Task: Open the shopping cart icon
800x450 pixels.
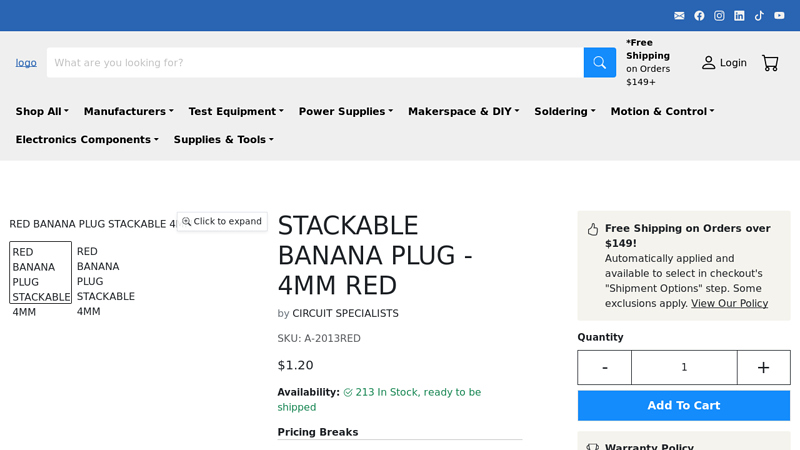Action: pos(769,63)
